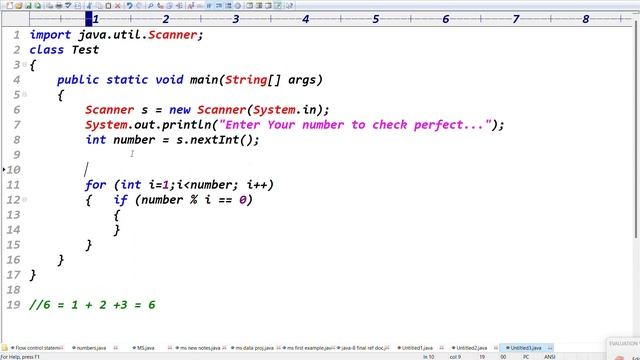Close the numbers.java tab with its x
The image size is (640, 360).
(116, 348)
